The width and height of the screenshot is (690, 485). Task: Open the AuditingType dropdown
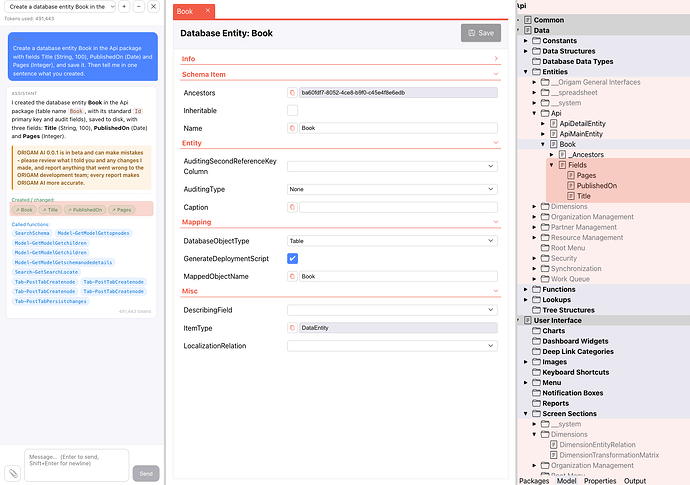392,189
